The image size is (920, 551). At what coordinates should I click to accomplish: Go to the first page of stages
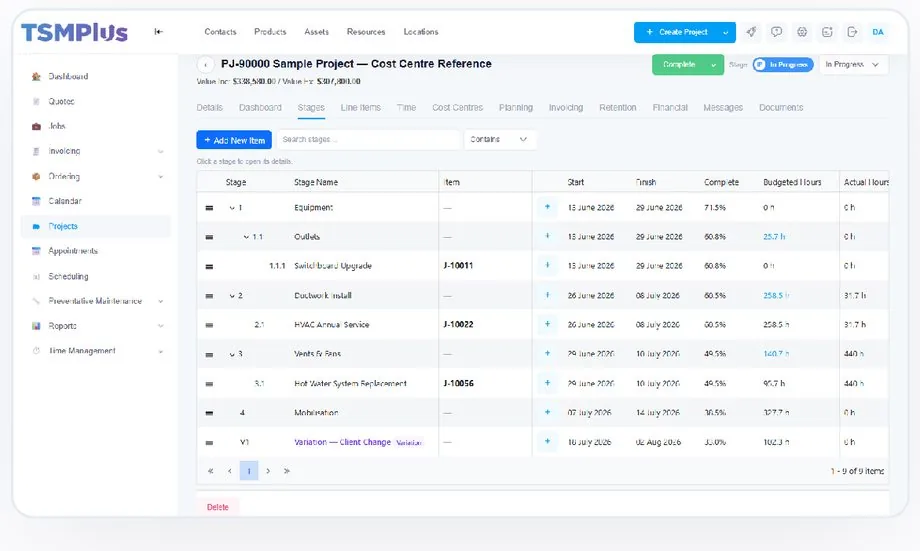pyautogui.click(x=211, y=471)
